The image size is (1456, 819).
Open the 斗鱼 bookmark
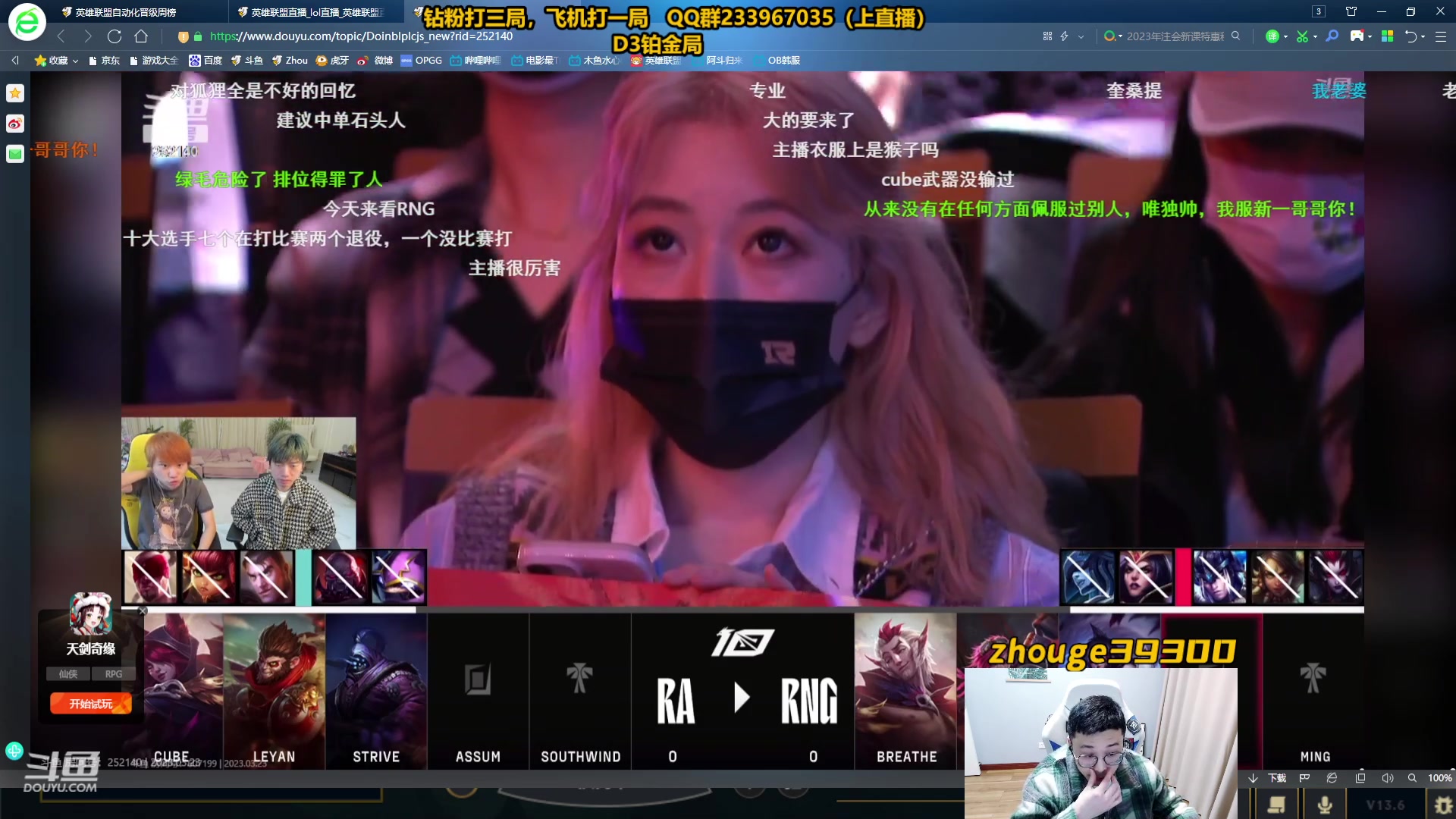(x=247, y=61)
